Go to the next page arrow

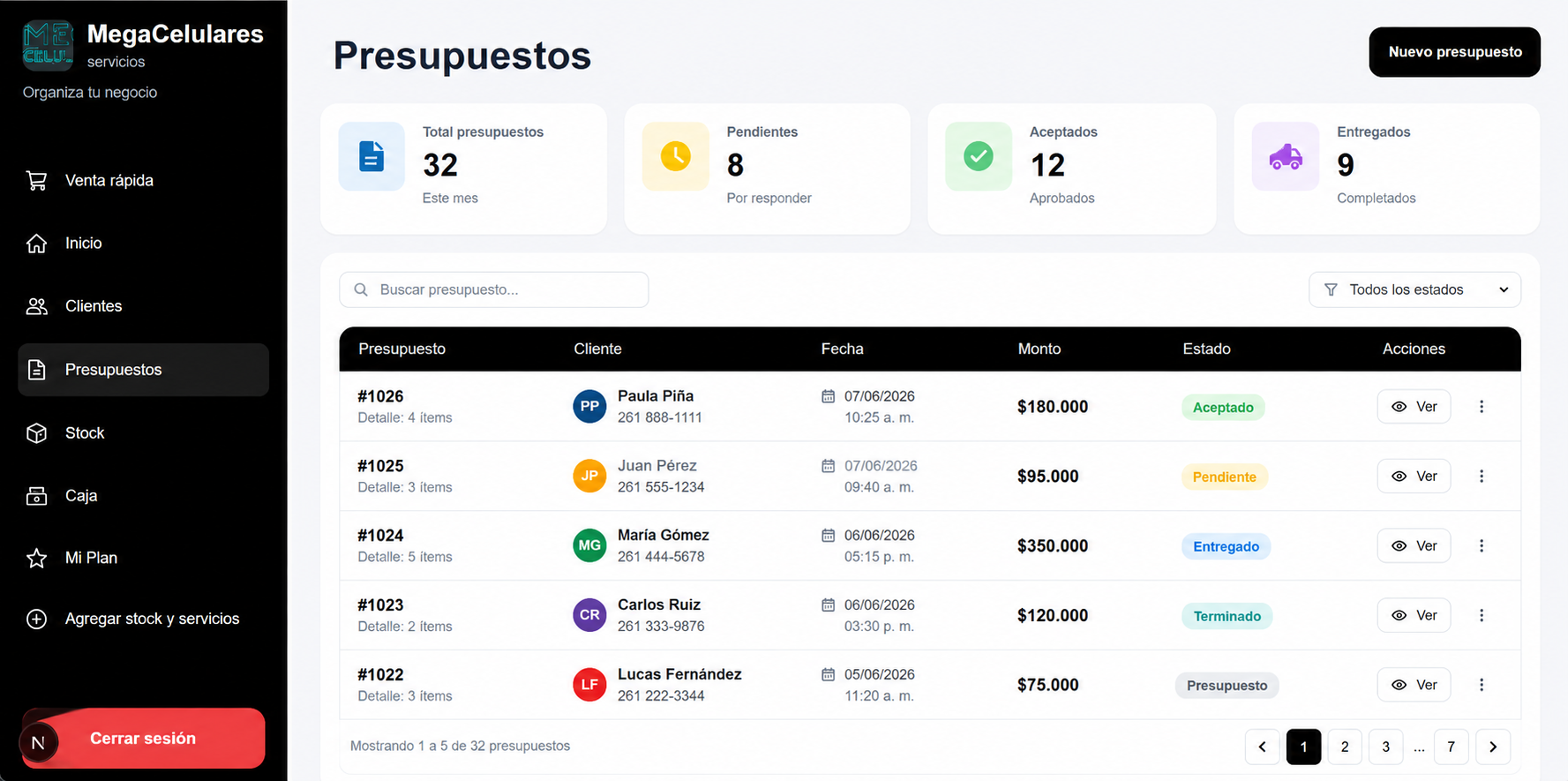pyautogui.click(x=1493, y=747)
